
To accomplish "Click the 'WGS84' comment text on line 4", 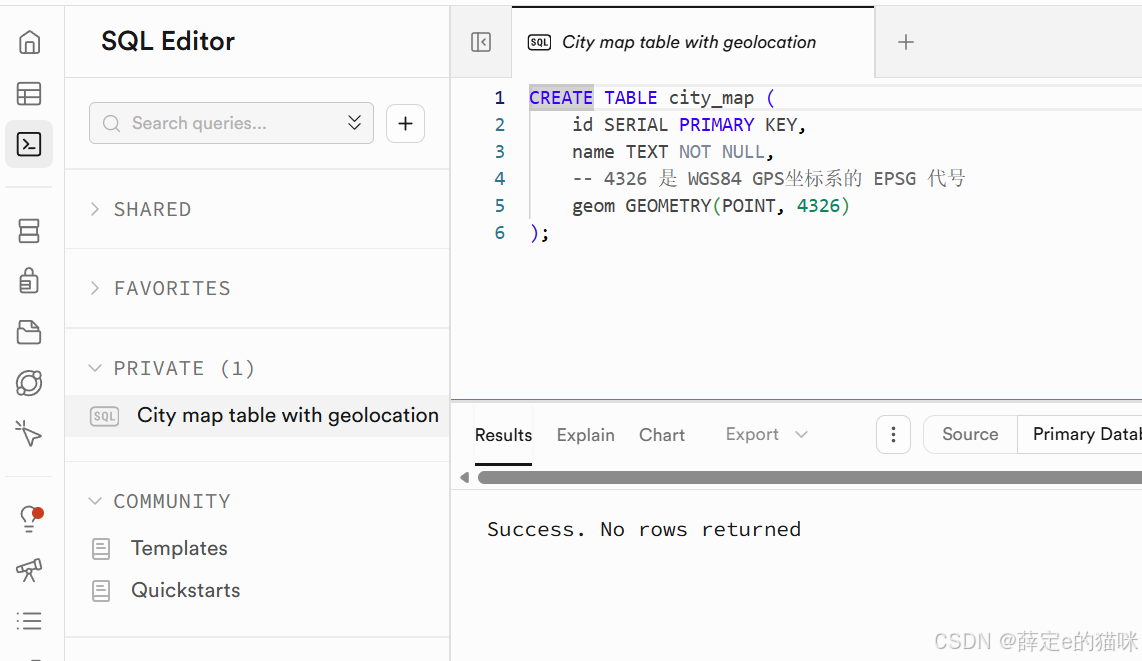I will coord(714,179).
